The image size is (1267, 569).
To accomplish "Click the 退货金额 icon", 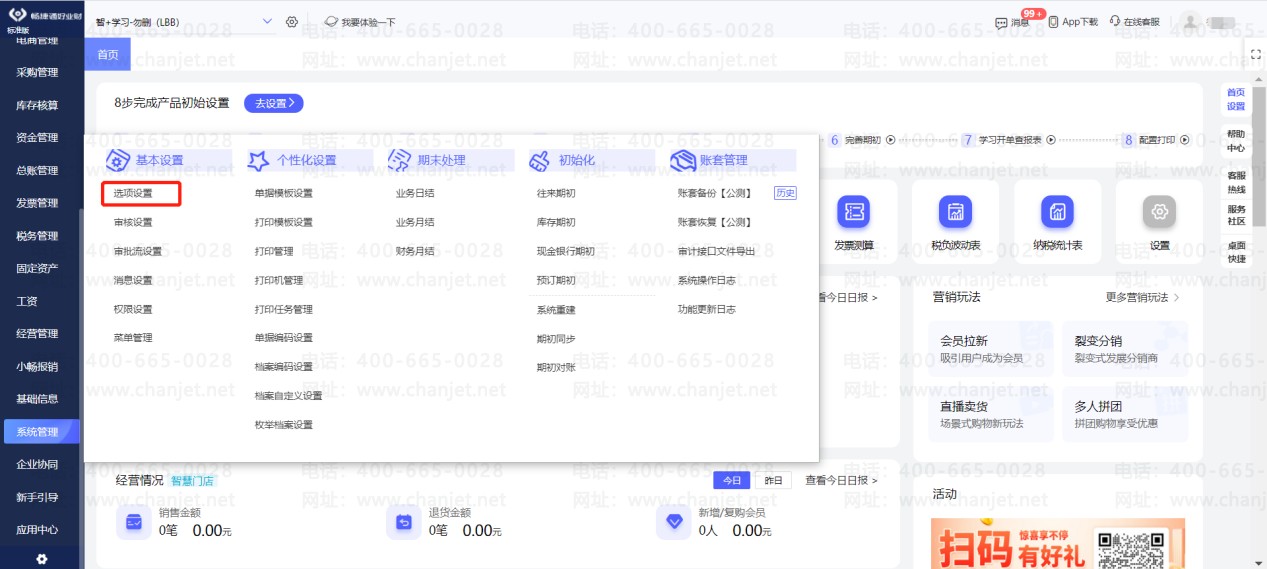I will pyautogui.click(x=404, y=521).
